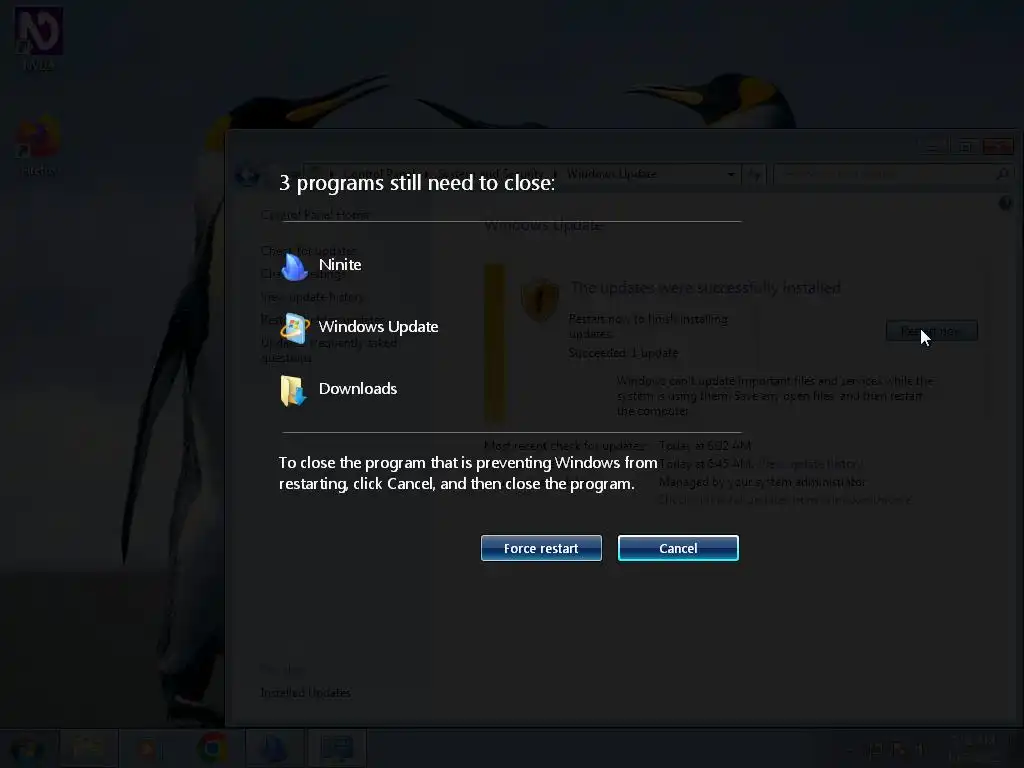Open Installed Updates link in dimmed window
The width and height of the screenshot is (1024, 768).
(x=305, y=692)
